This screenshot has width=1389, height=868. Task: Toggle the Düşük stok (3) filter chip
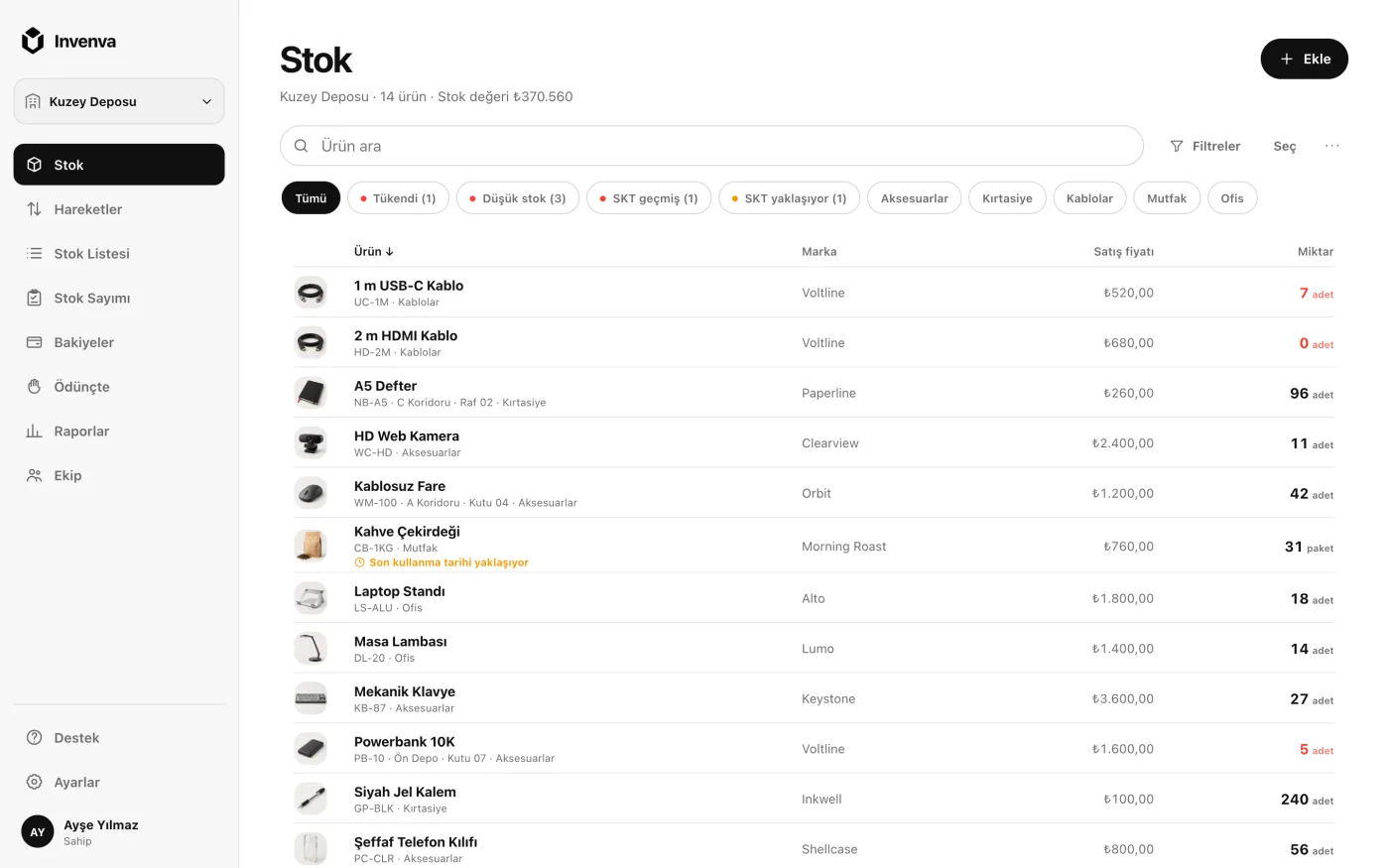518,198
